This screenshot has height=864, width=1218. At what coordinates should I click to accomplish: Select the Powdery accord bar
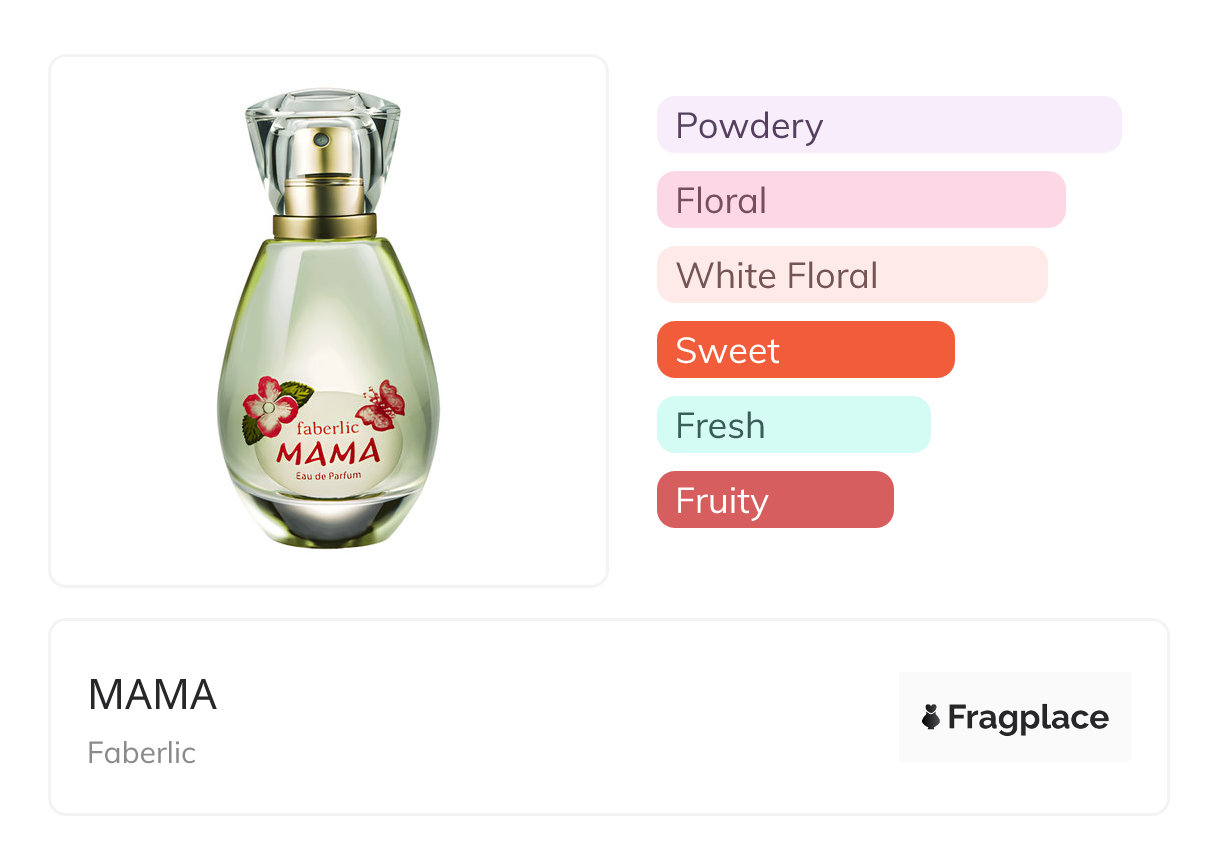click(888, 125)
